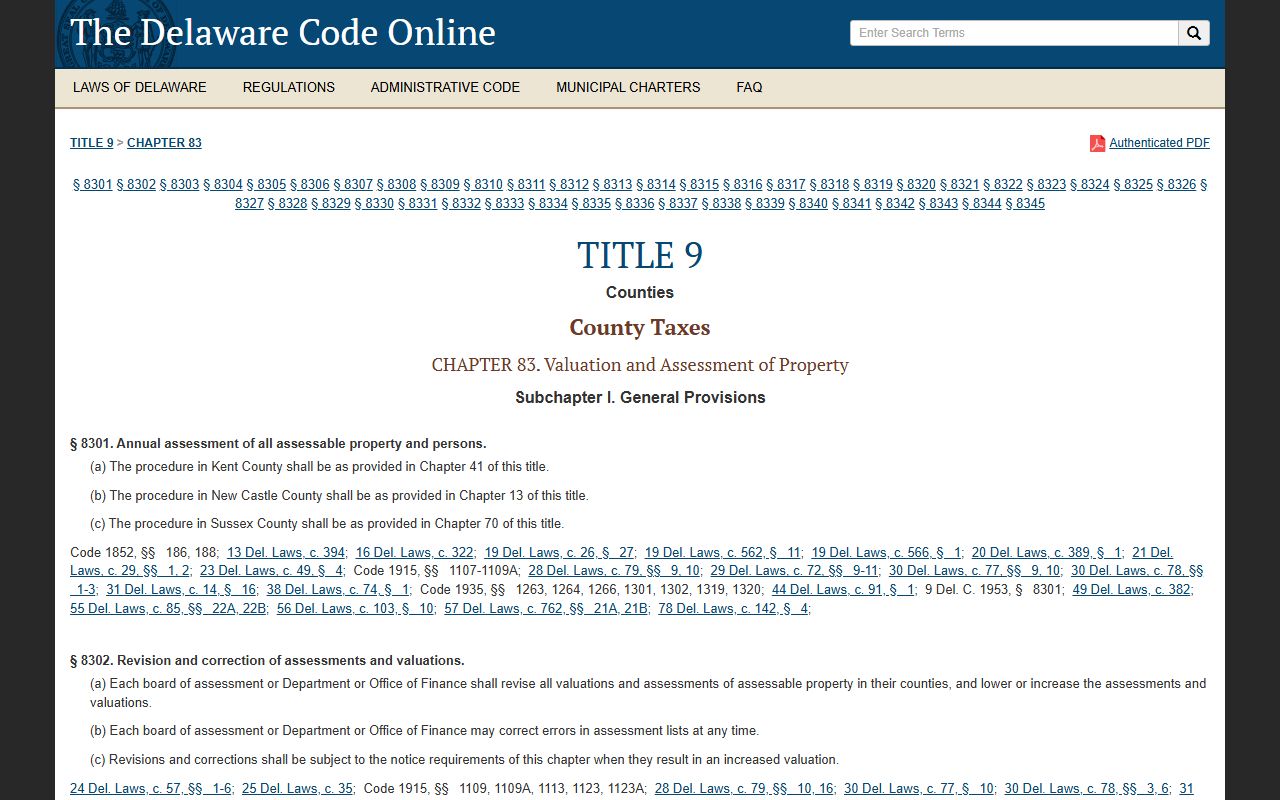Image resolution: width=1280 pixels, height=800 pixels.
Task: Jump to section § 8314 link
Action: point(656,185)
